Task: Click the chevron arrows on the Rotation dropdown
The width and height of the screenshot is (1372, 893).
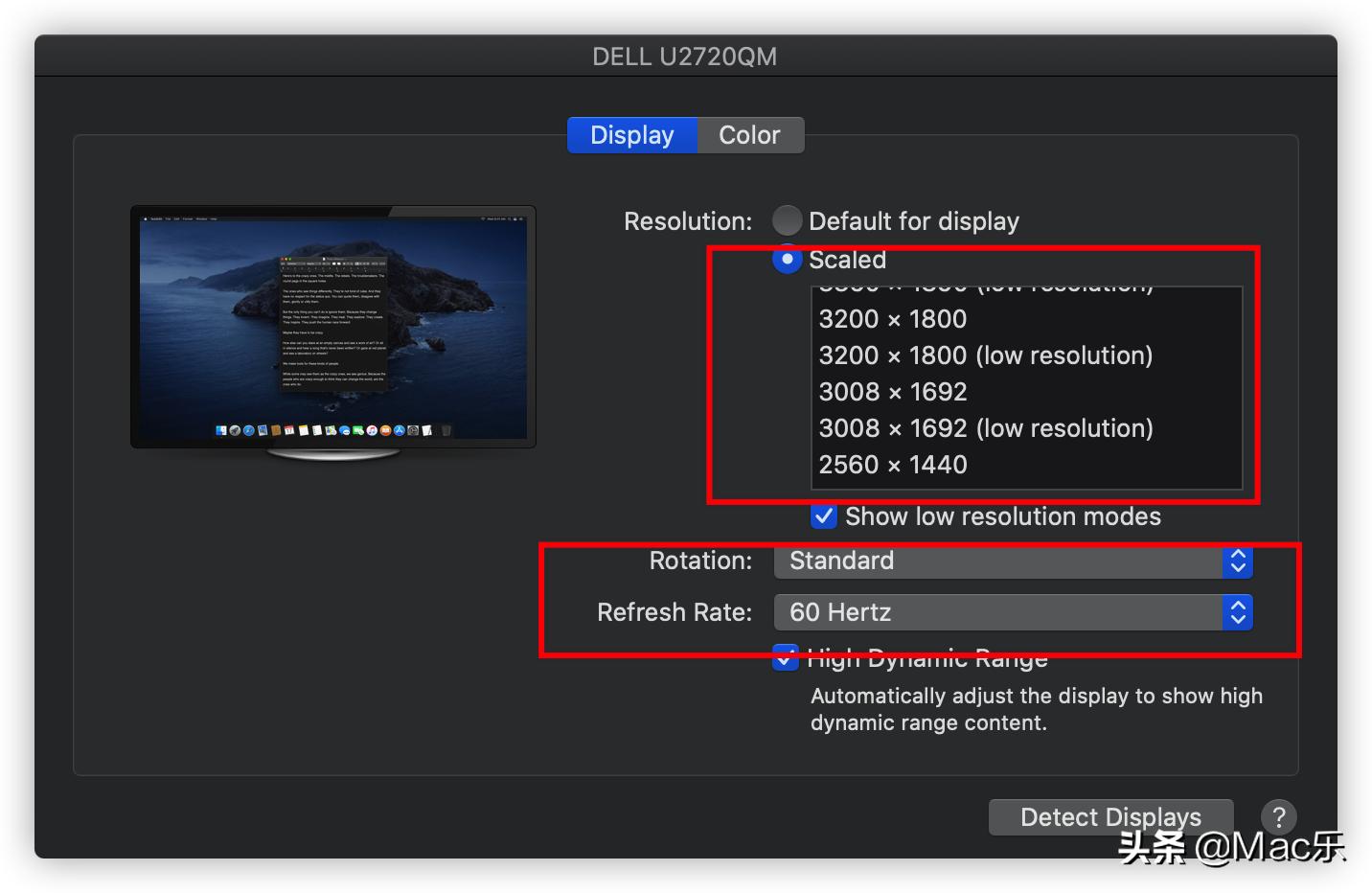Action: [x=1238, y=561]
